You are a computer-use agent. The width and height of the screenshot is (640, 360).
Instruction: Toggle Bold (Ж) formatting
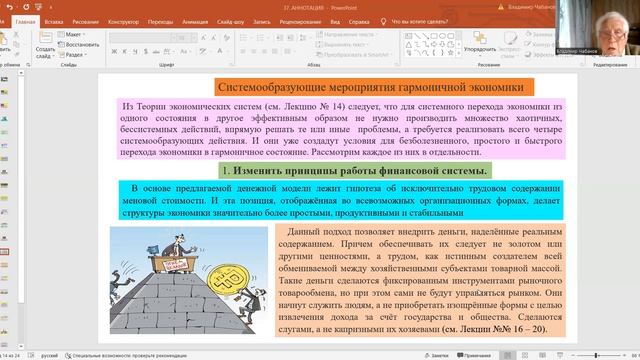pyautogui.click(x=114, y=51)
